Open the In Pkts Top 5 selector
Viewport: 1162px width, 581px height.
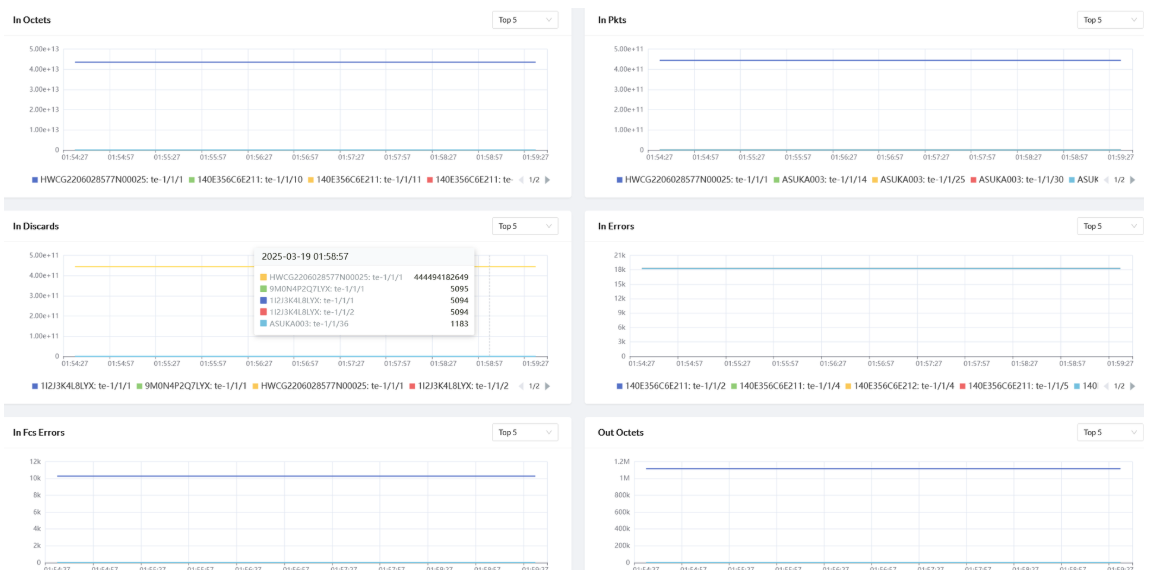[x=1110, y=20]
